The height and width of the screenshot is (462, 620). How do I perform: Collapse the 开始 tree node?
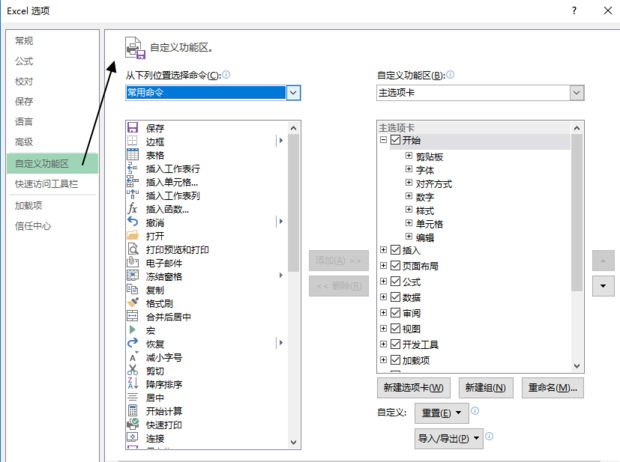pos(383,140)
